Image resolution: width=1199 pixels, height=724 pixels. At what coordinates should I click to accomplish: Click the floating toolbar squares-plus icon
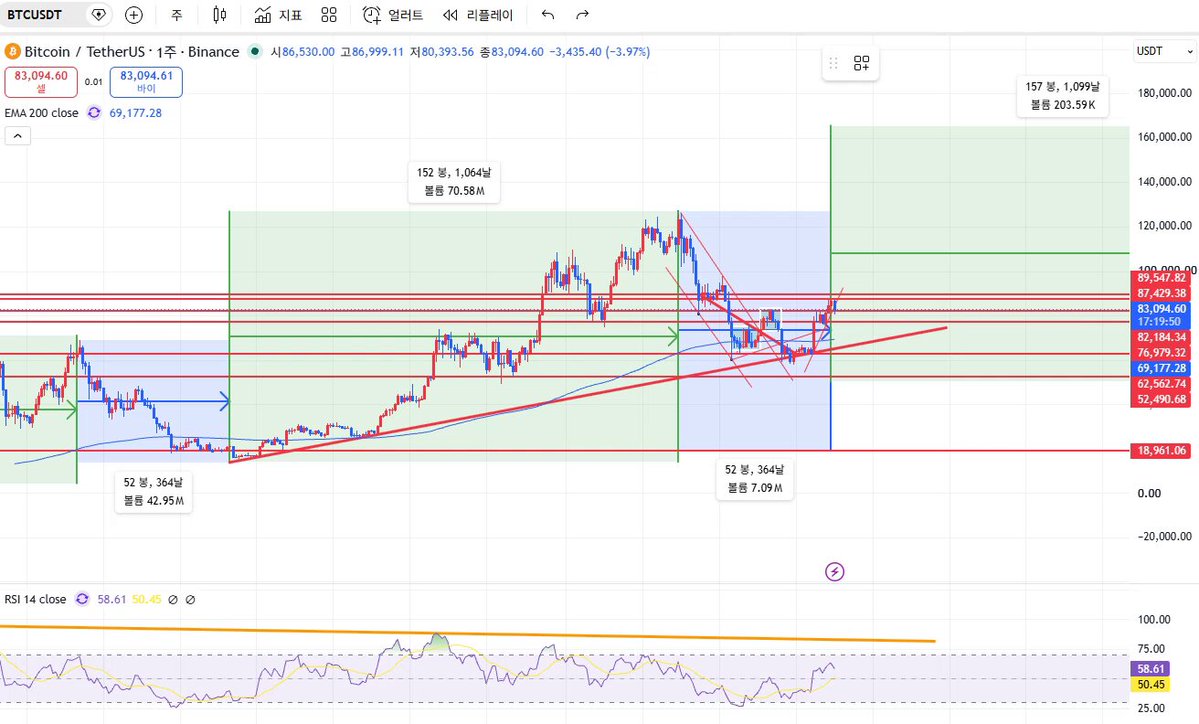tap(862, 63)
